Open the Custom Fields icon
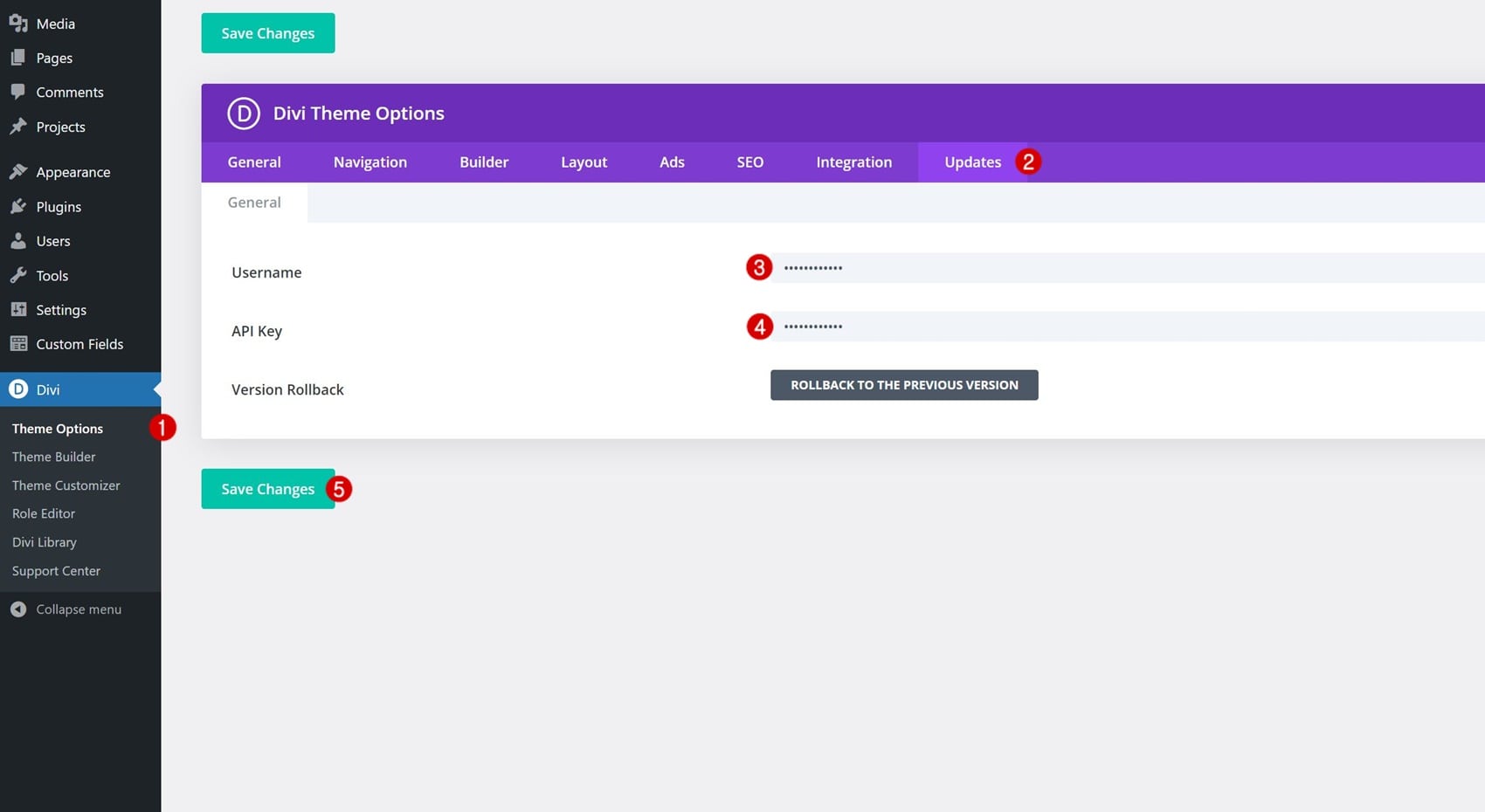Image resolution: width=1485 pixels, height=812 pixels. 18,343
